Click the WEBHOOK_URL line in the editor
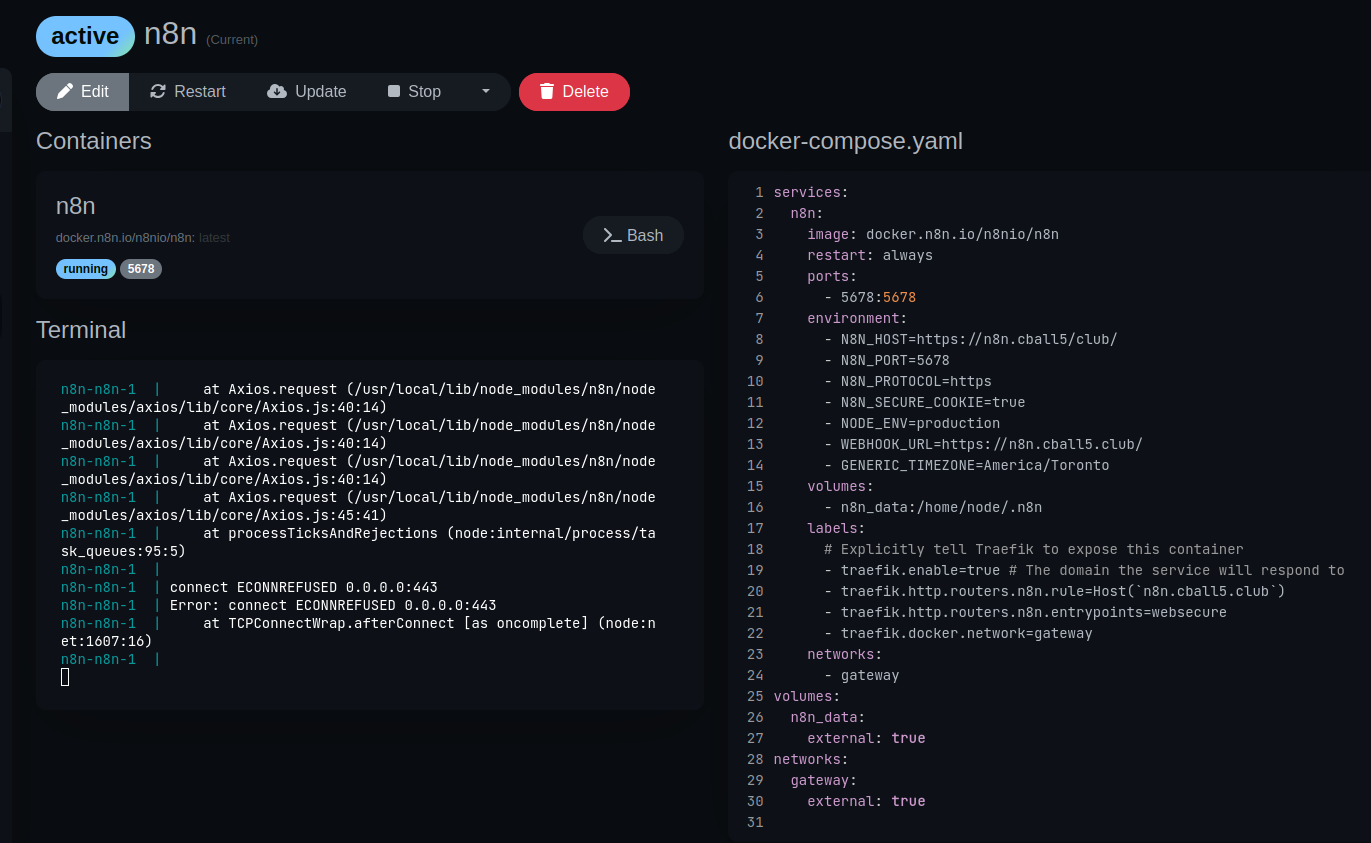The height and width of the screenshot is (843, 1371). tap(984, 444)
